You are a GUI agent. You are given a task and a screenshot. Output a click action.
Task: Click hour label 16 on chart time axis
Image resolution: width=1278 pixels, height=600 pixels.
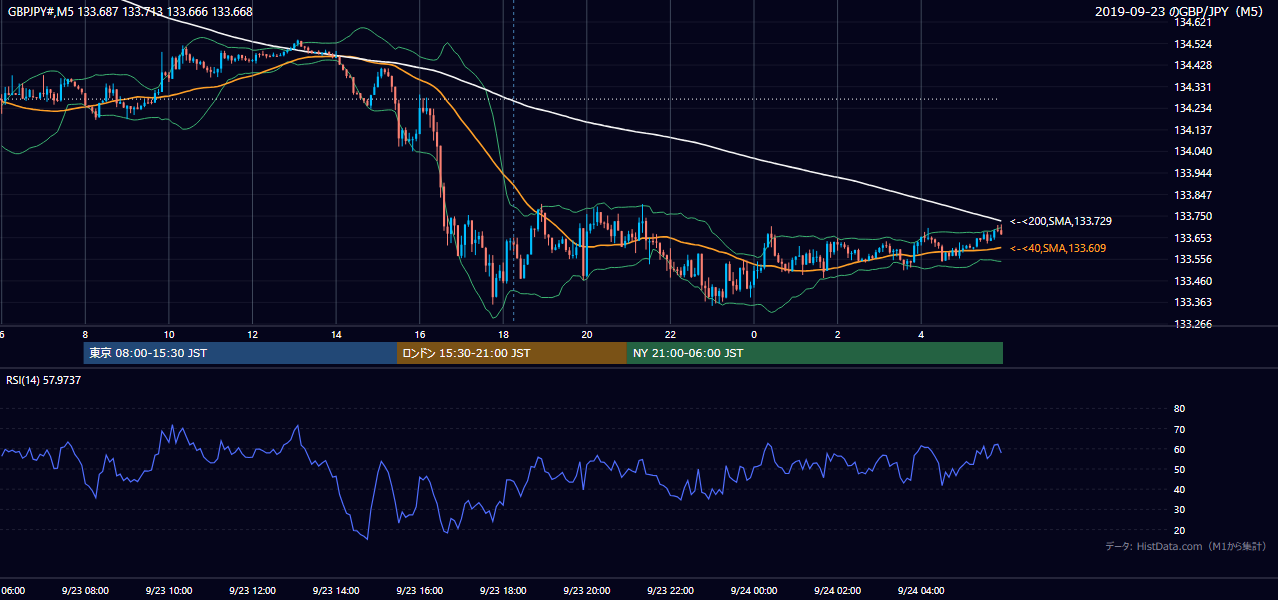tap(420, 334)
